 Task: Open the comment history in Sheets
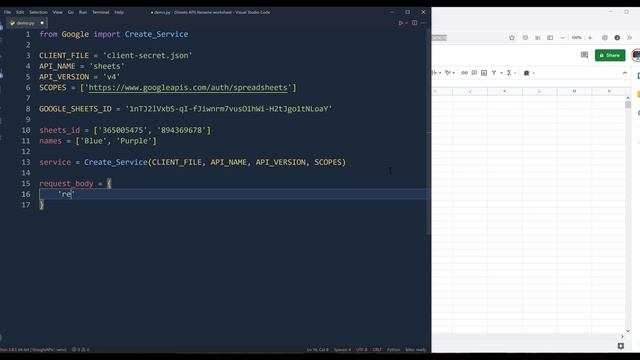[584, 55]
